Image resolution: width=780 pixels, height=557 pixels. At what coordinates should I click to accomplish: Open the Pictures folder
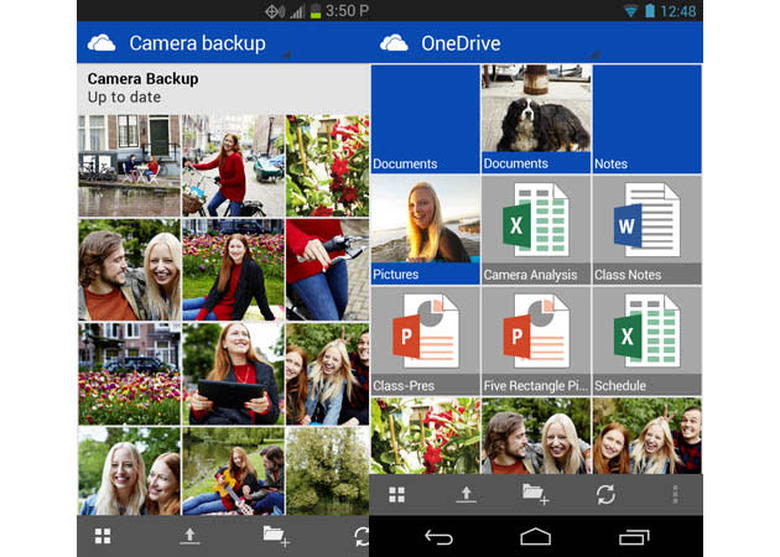425,230
